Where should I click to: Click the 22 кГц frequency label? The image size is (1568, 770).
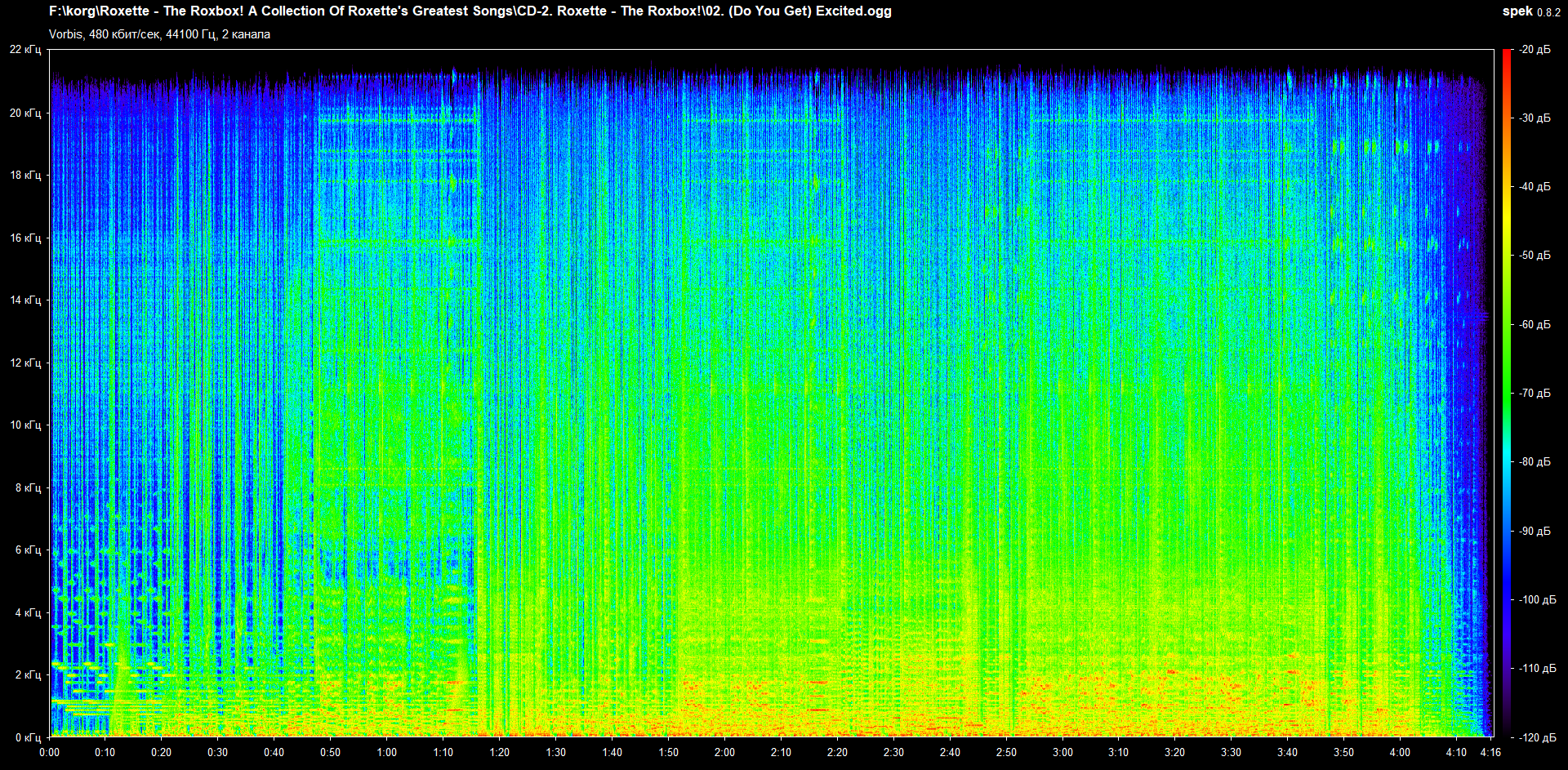[x=25, y=50]
